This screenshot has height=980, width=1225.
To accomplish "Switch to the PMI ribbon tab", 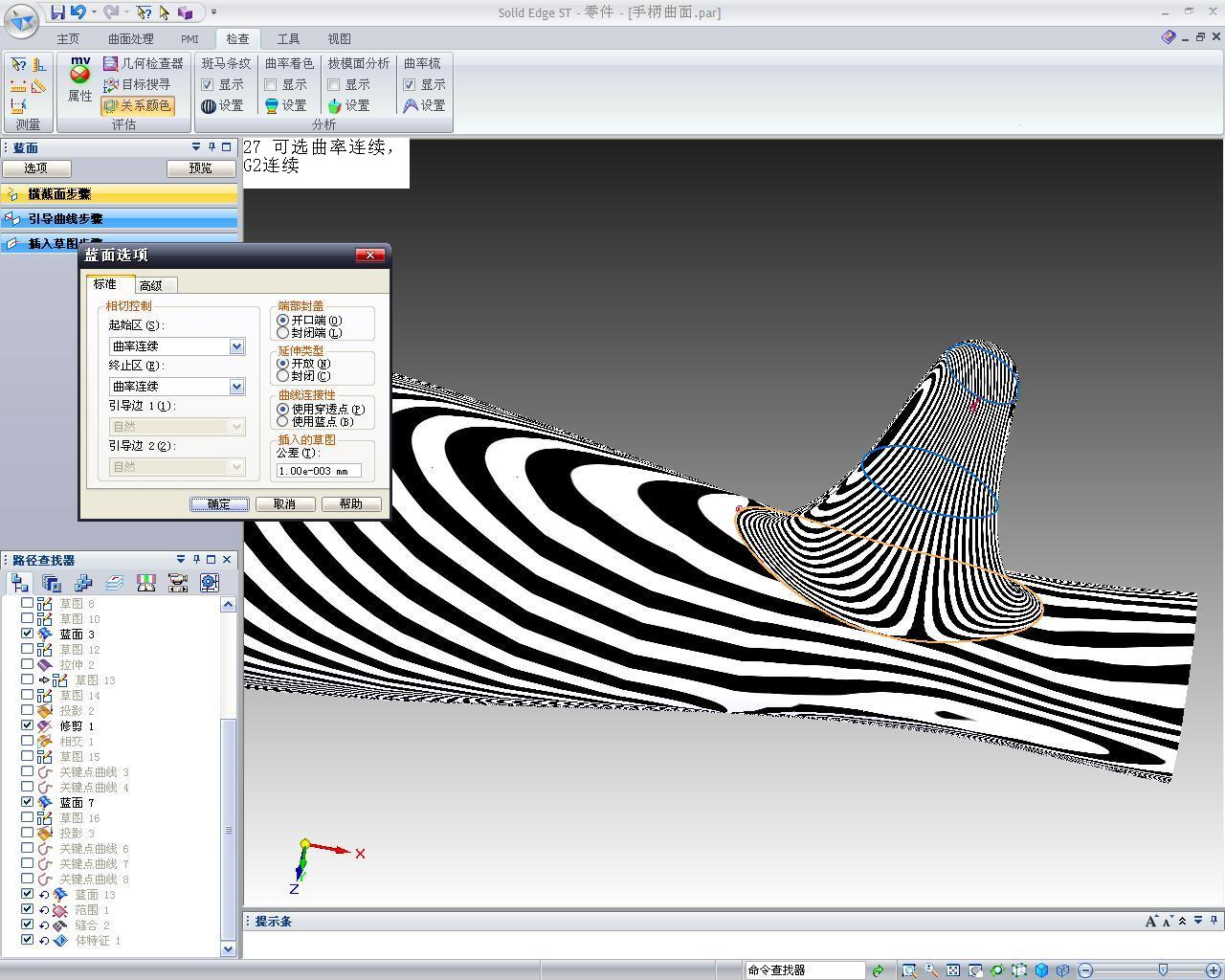I will coord(189,39).
